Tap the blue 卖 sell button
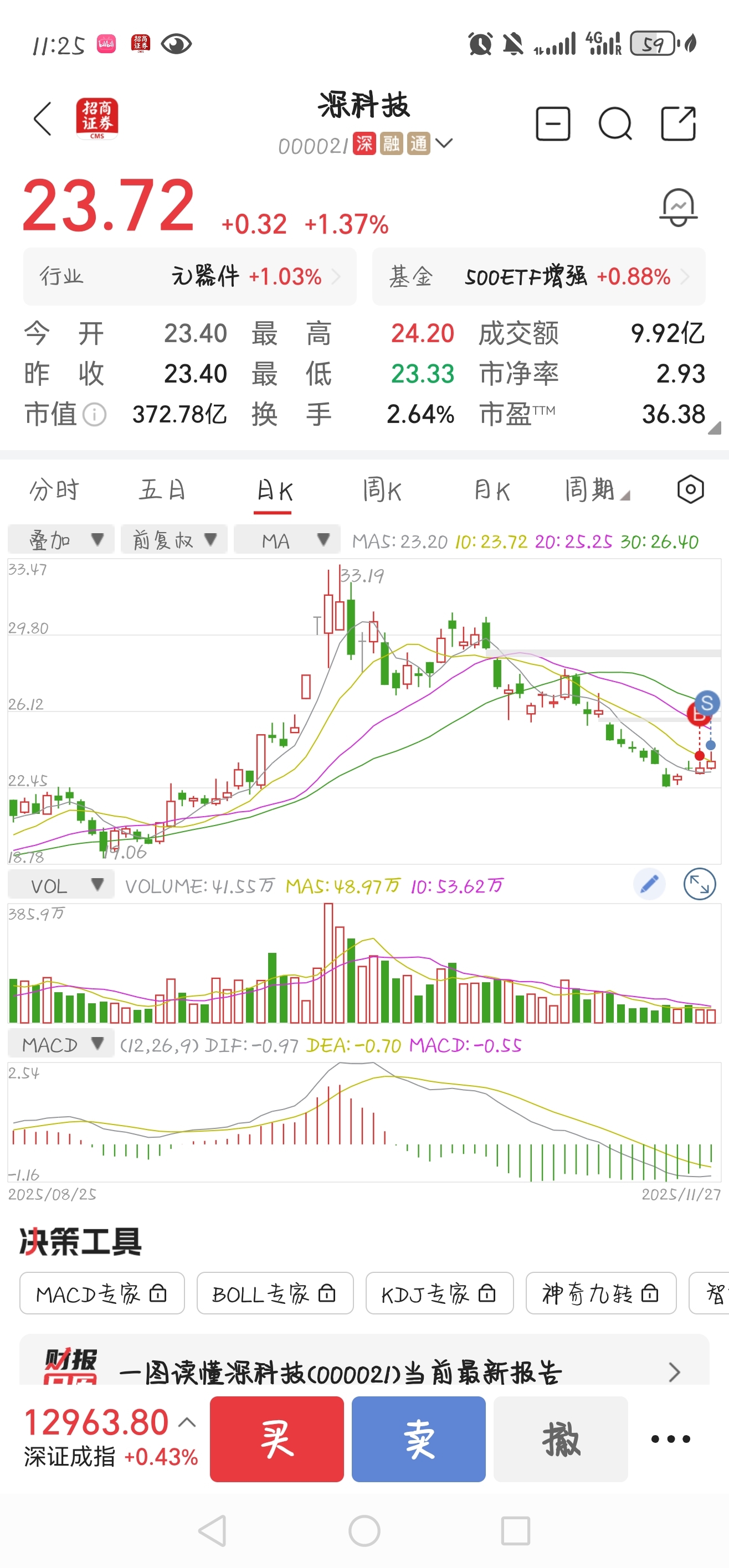The image size is (729, 1568). (418, 1439)
